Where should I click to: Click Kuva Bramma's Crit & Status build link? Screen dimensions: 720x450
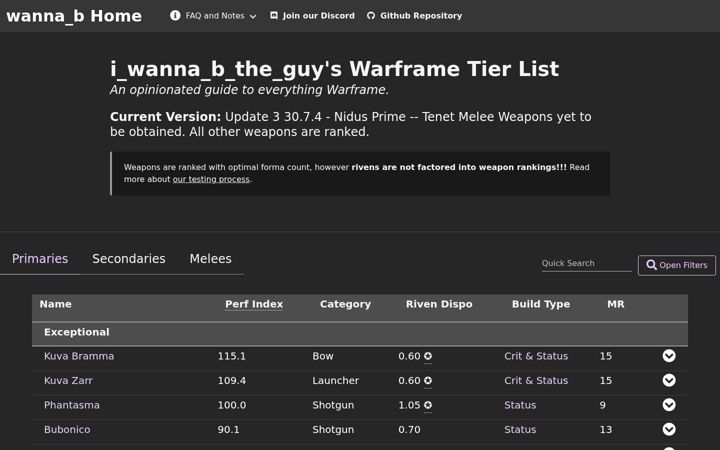tap(536, 356)
